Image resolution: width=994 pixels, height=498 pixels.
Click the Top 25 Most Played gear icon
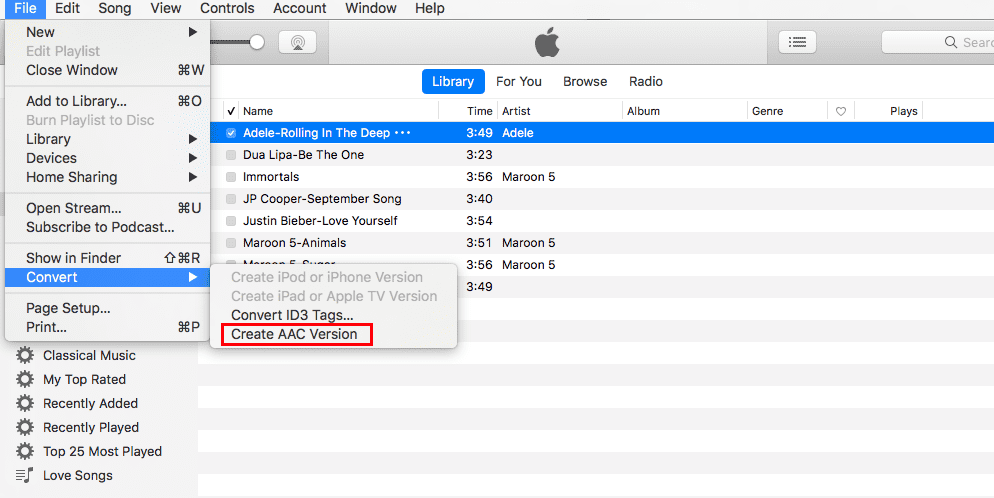pos(25,452)
